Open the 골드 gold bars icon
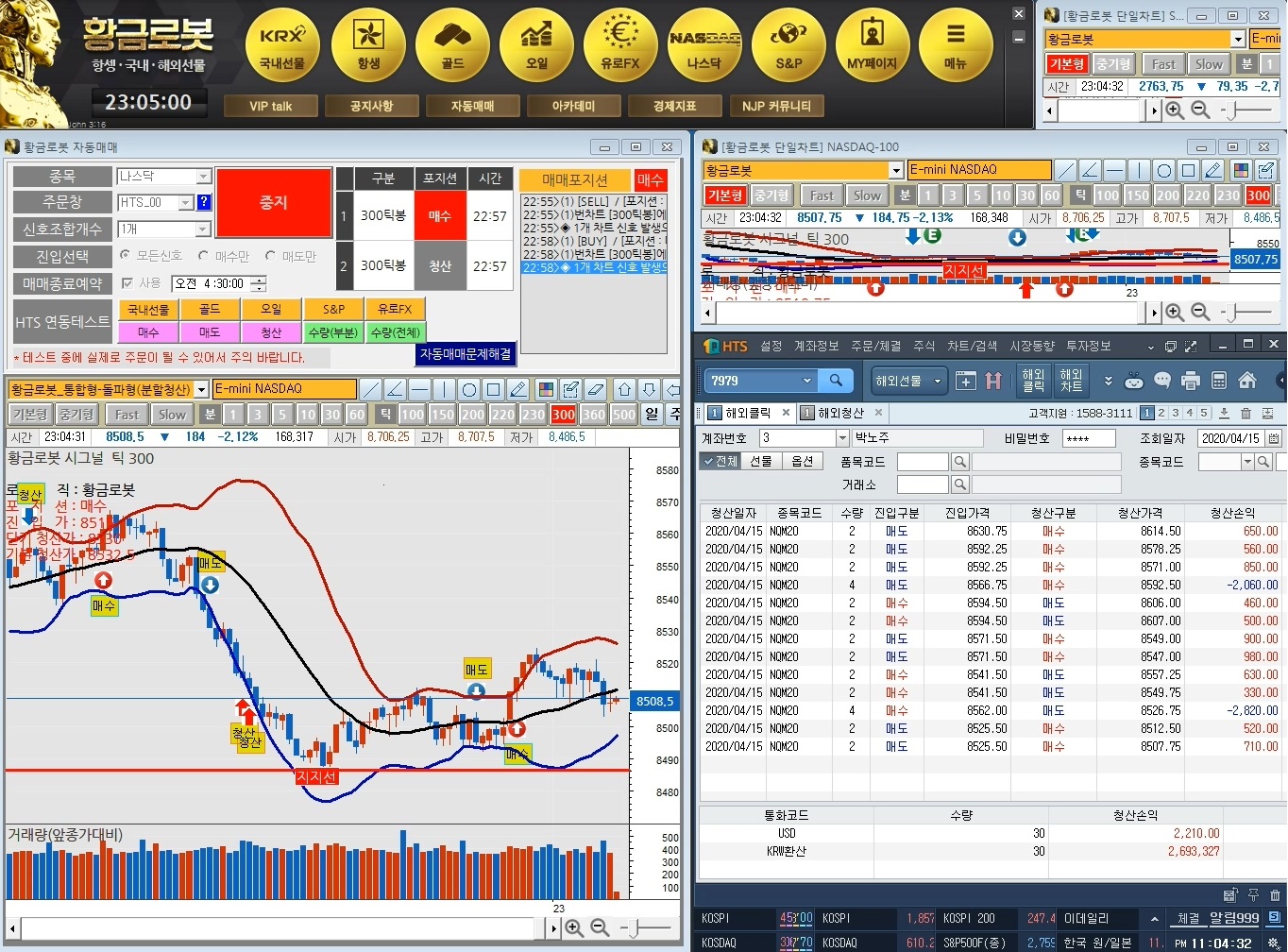1288x952 pixels. 452,45
